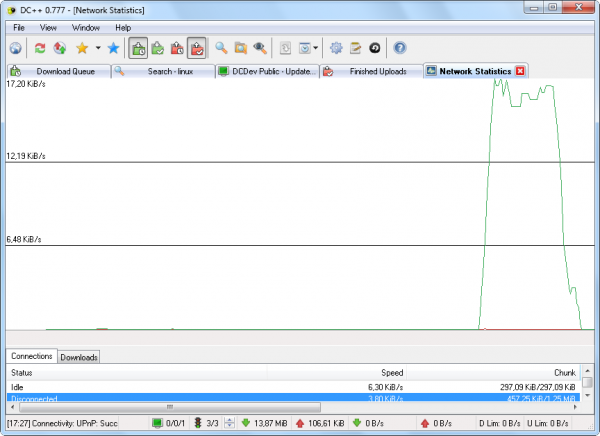Screen dimensions: 600x436
Task: Switch to the Downloads tab
Action: (78, 357)
